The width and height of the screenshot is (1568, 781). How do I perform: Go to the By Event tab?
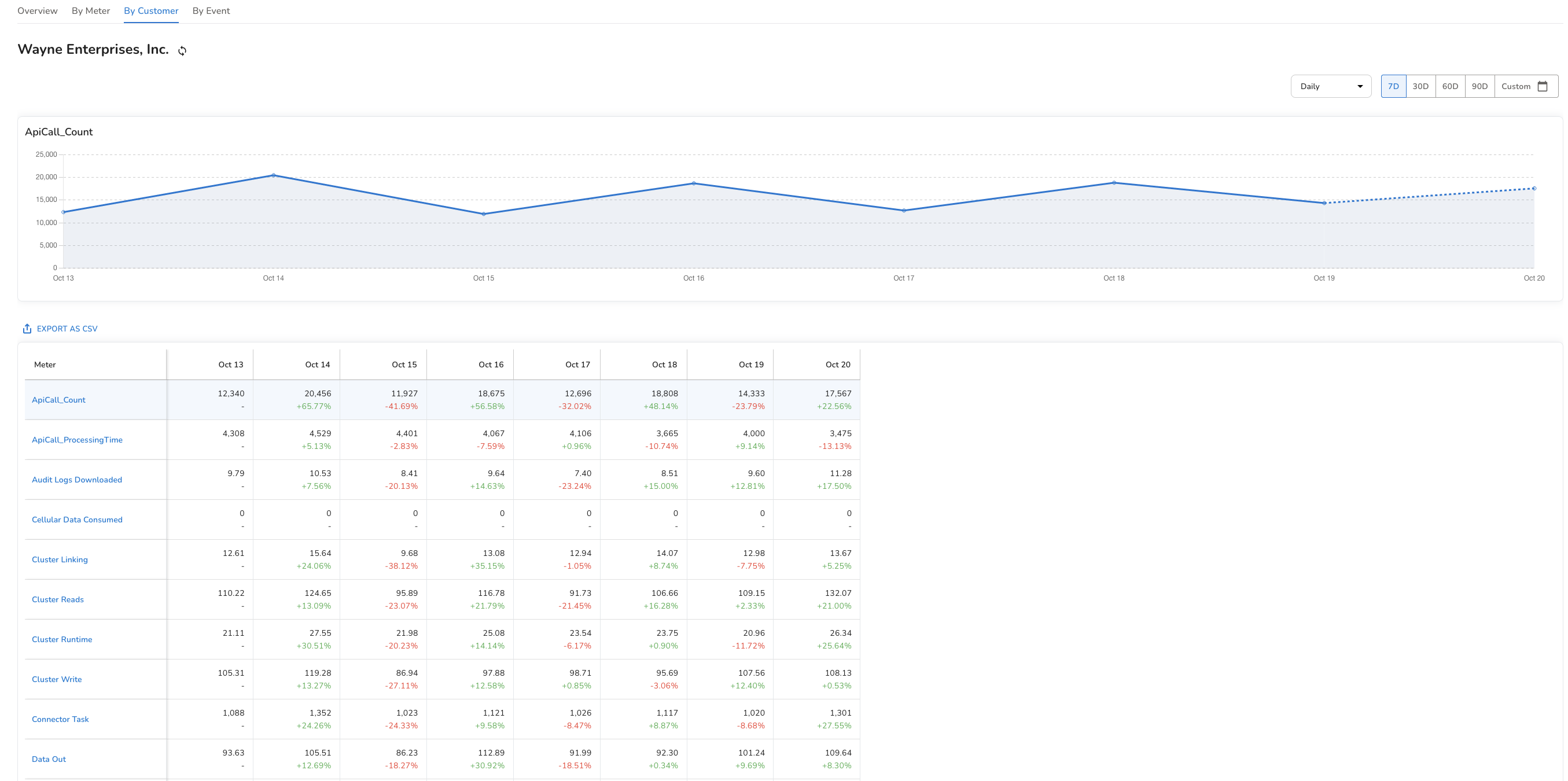211,11
